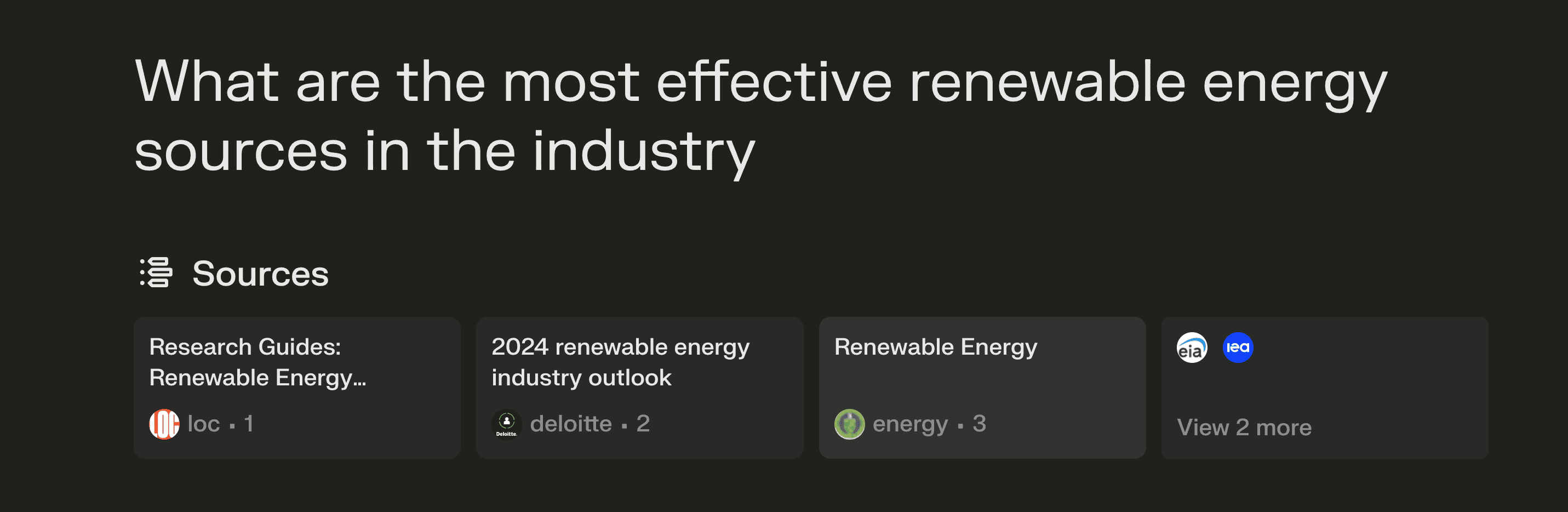Open Research Guides: Renewable Energy source card
The image size is (1568, 512).
pyautogui.click(x=297, y=387)
